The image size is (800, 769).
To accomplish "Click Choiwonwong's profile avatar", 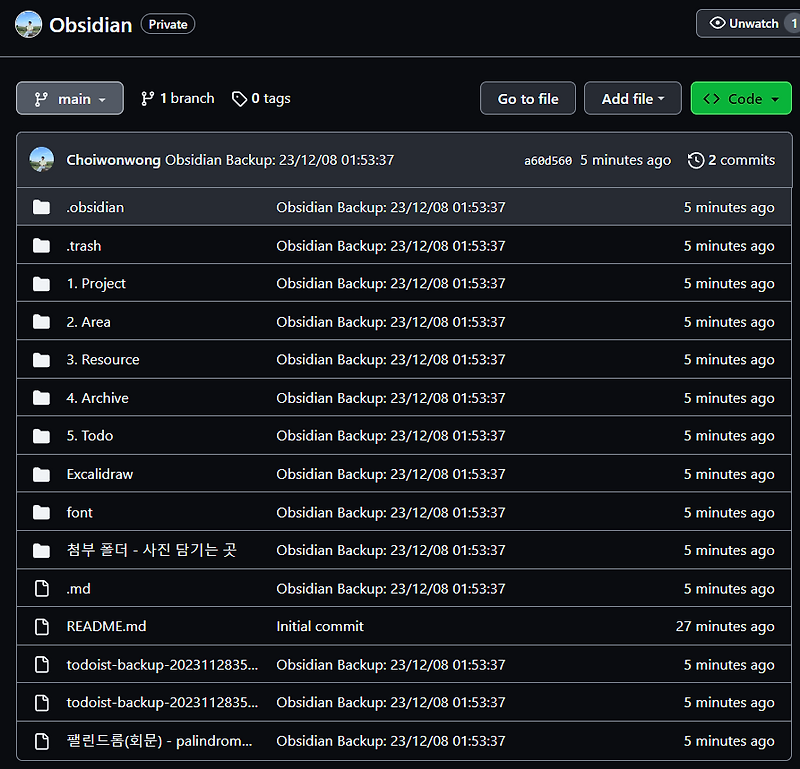I will (x=41, y=159).
